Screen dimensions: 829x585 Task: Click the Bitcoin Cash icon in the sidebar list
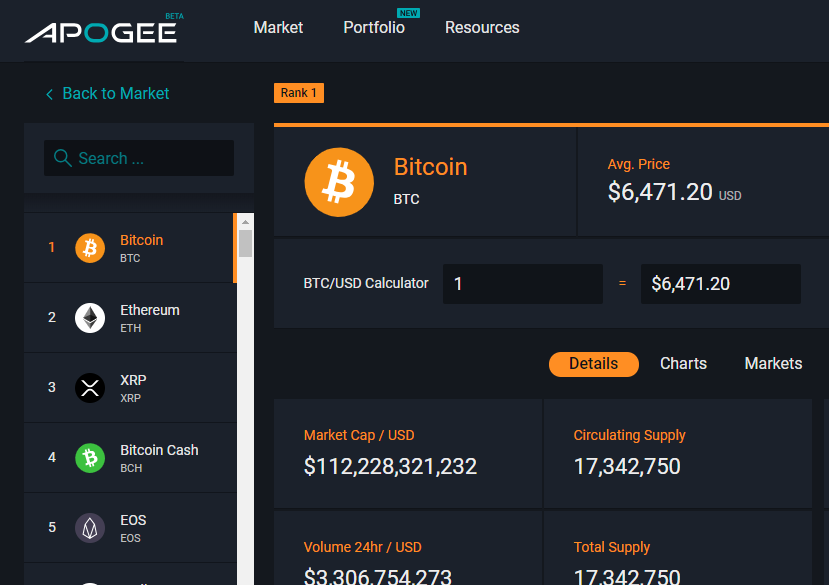(90, 458)
